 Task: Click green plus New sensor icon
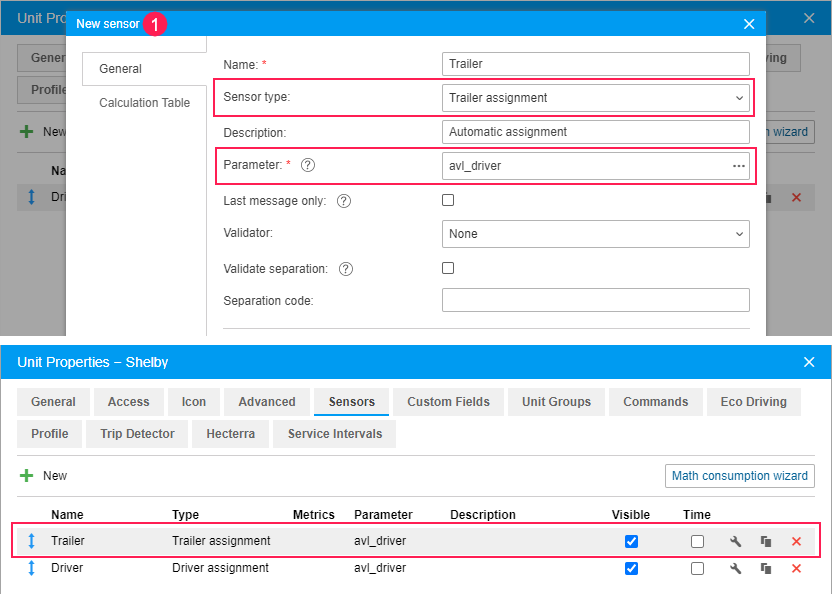click(27, 476)
